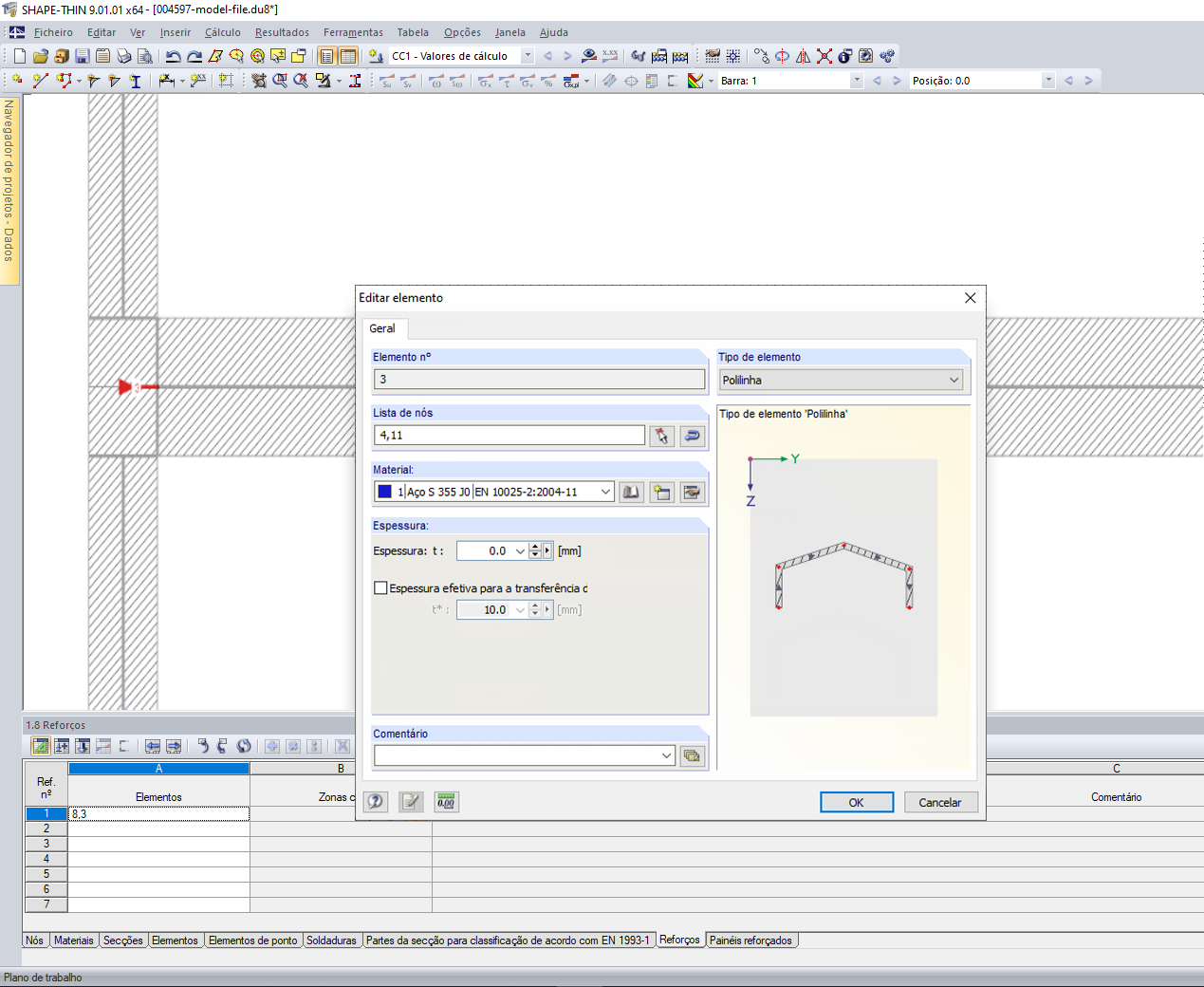This screenshot has width=1204, height=987.
Task: Click the new line element icon
Action: pos(40,81)
